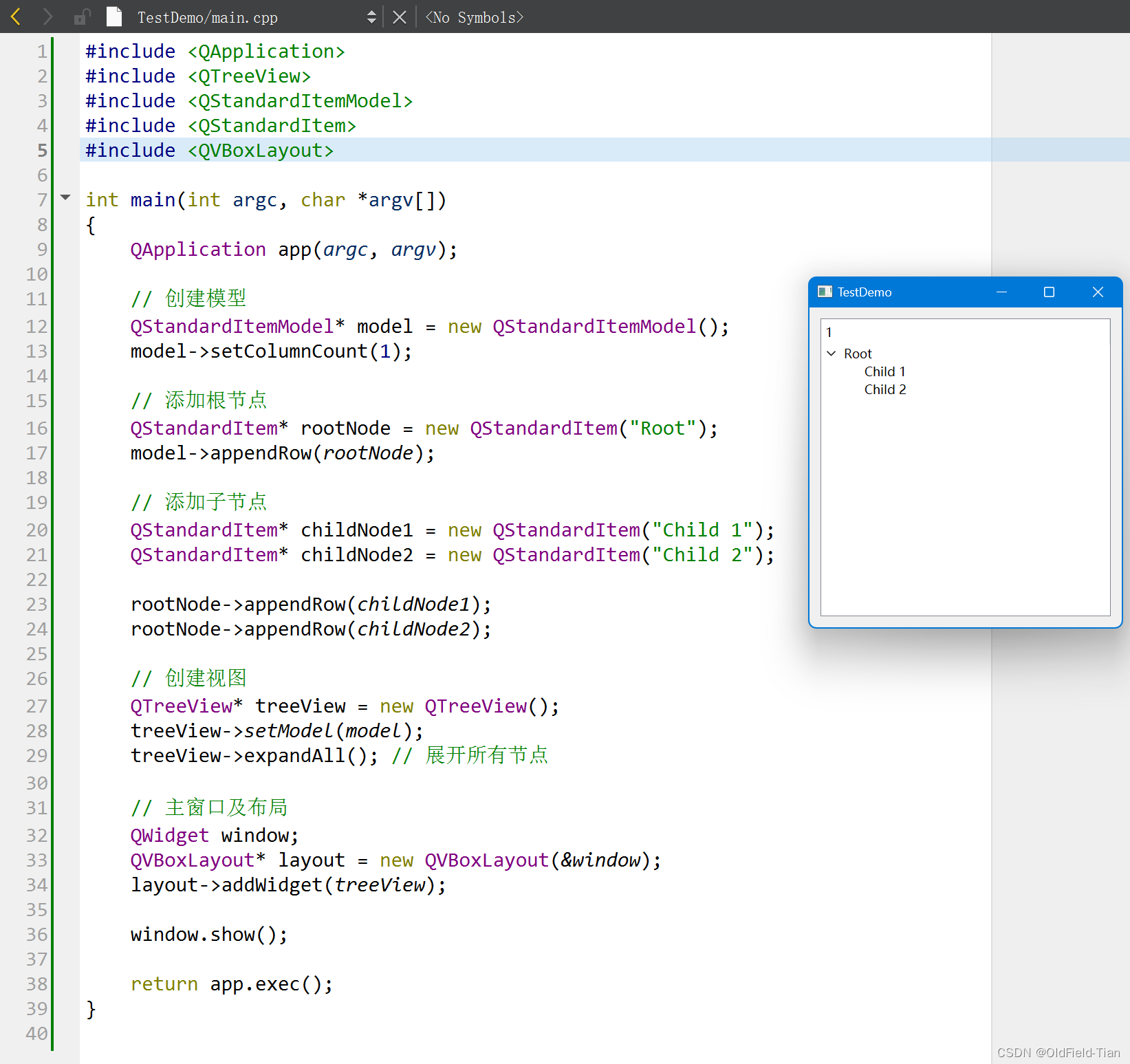Viewport: 1130px width, 1064px height.
Task: Click on window.show(); line
Action: 209,935
